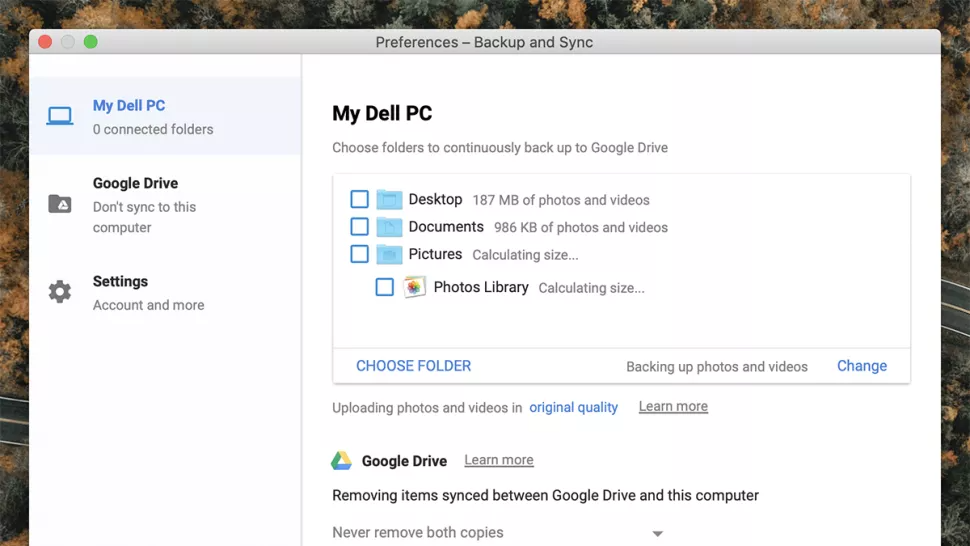Open the Settings section in sidebar
The width and height of the screenshot is (970, 546).
pyautogui.click(x=120, y=282)
